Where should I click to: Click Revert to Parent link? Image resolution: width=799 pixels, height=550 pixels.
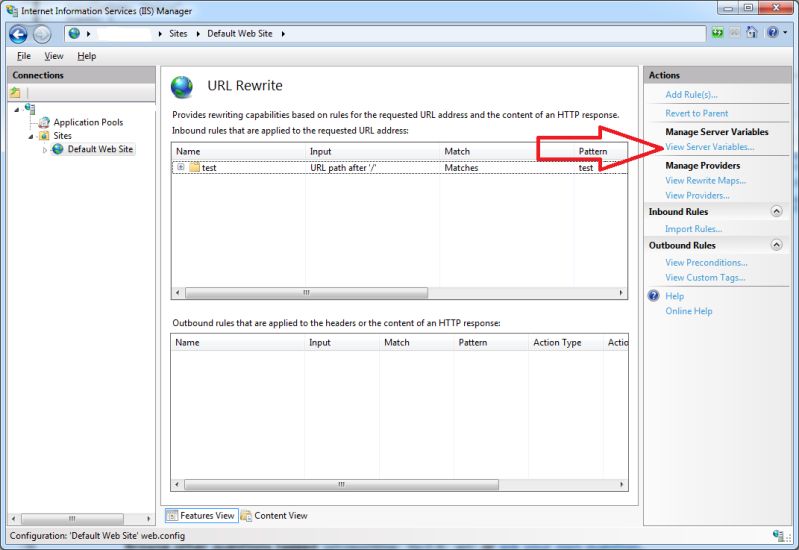(x=697, y=113)
